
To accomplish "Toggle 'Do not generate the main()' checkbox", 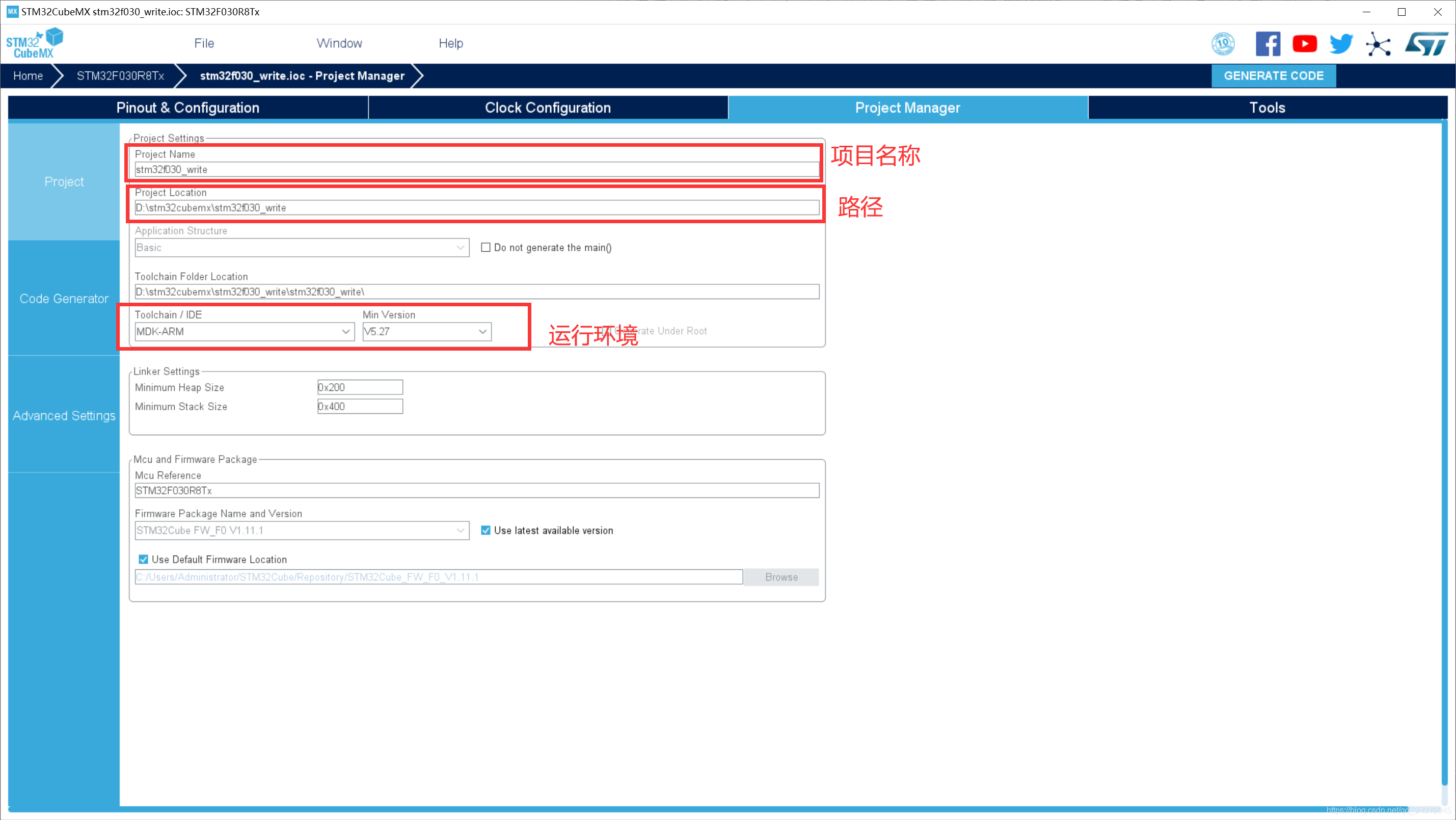I will 485,247.
